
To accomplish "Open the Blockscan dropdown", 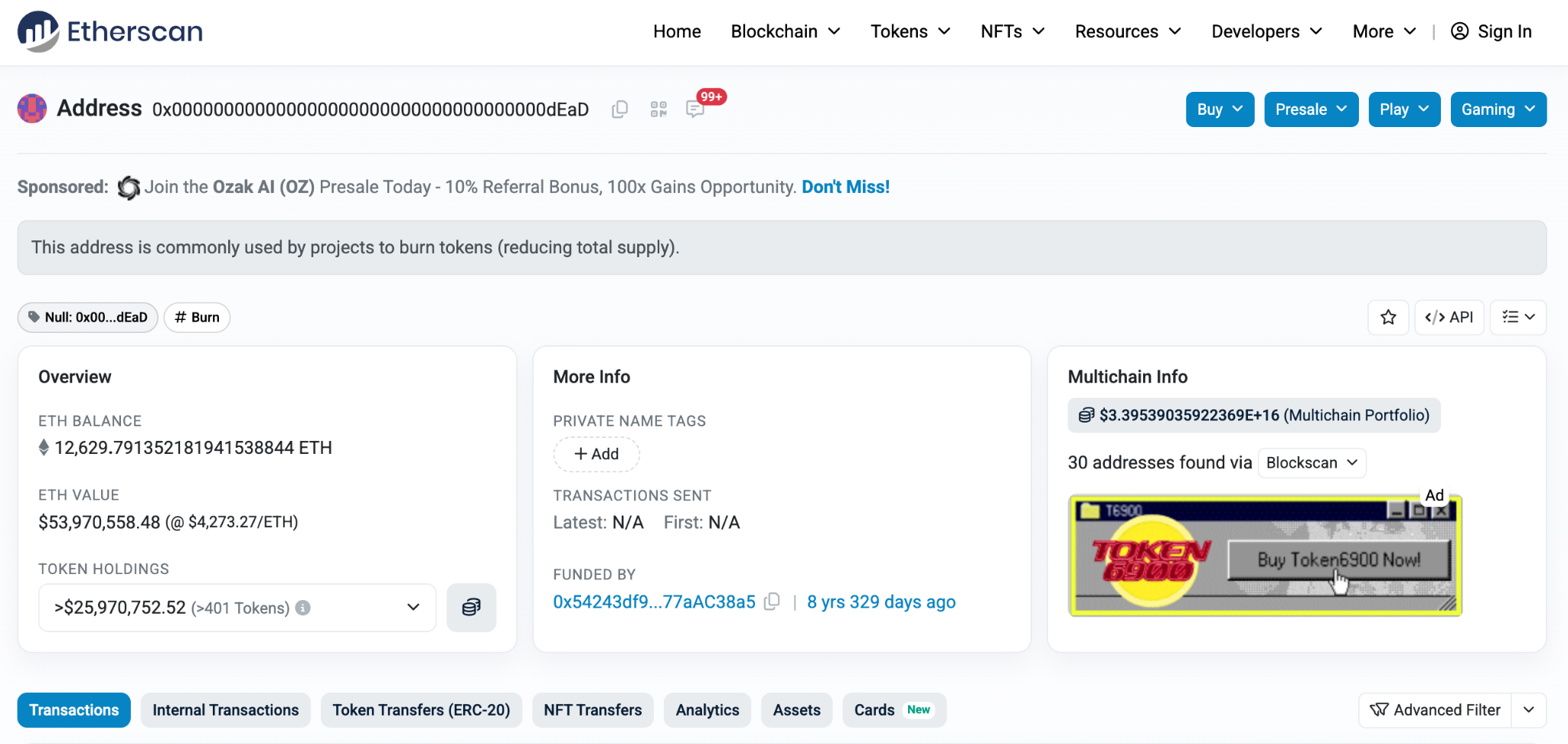I will [x=1312, y=463].
